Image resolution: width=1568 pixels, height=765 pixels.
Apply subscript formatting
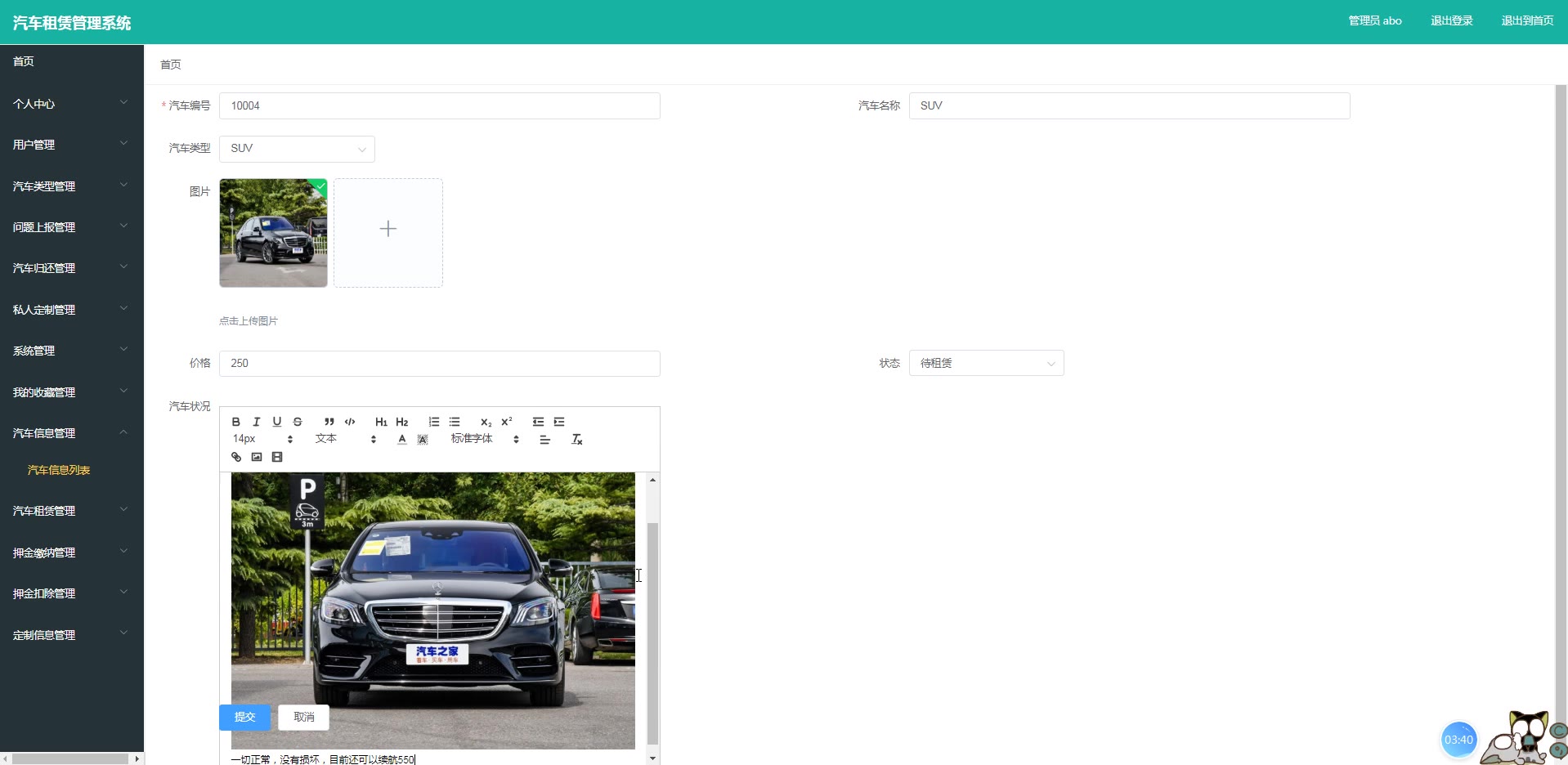point(486,422)
